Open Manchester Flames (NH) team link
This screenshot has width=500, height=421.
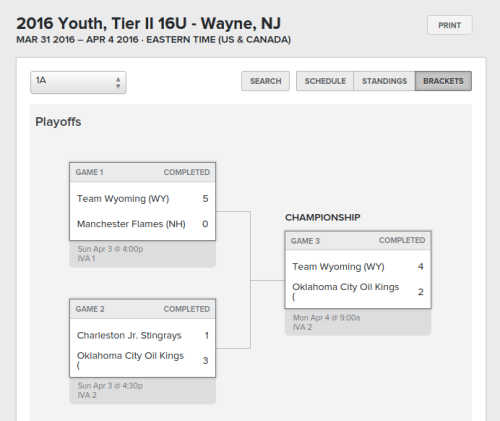click(131, 224)
